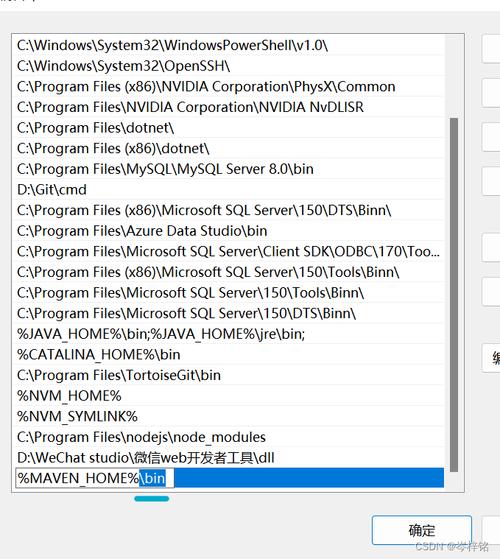Screen dimensions: 500x559
Task: Select (x86) SQL Server\150\Tools\Binn\ entry
Action: tap(230, 272)
